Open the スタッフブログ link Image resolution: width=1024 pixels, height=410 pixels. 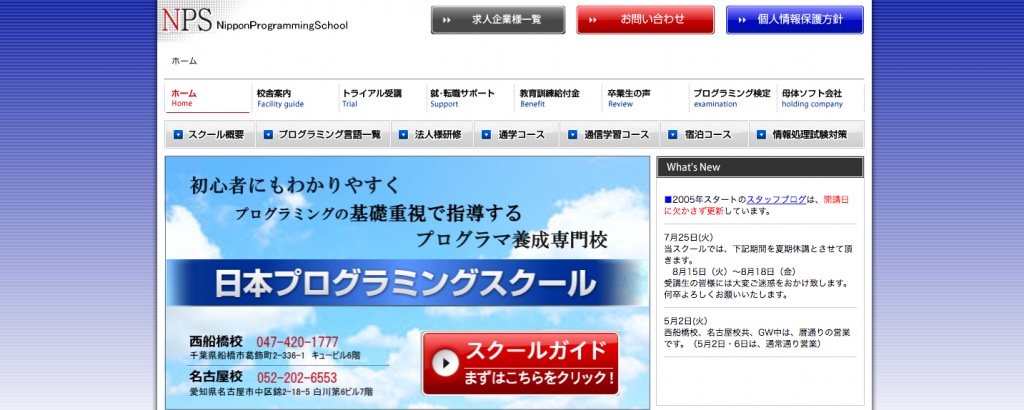(776, 199)
